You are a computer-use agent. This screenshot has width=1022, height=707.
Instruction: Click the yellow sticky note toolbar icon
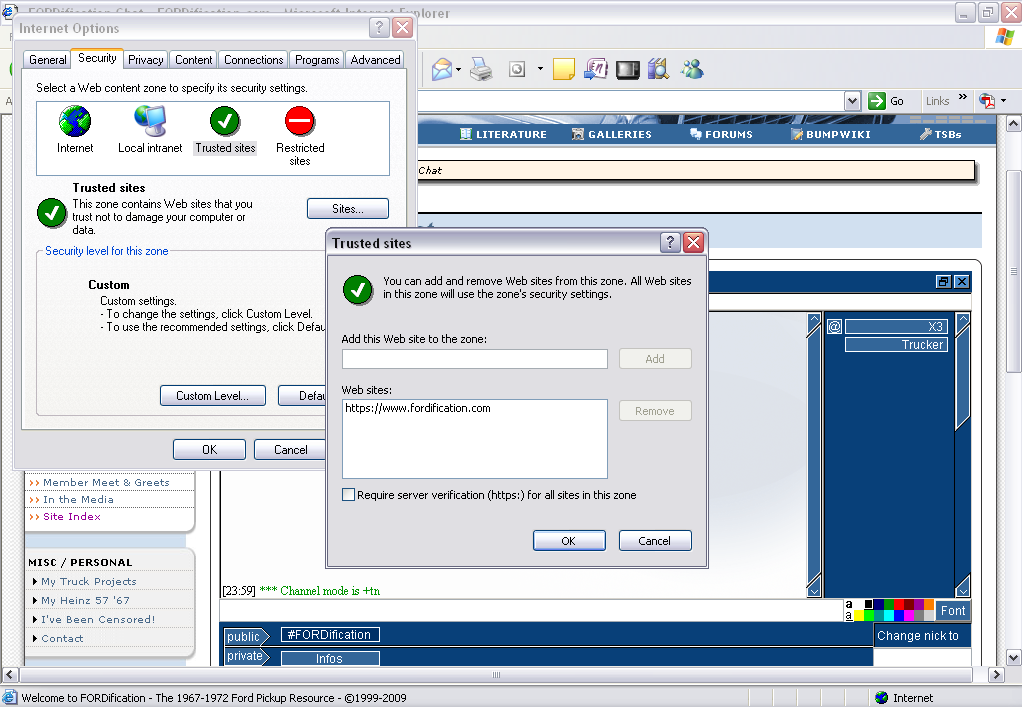point(563,69)
